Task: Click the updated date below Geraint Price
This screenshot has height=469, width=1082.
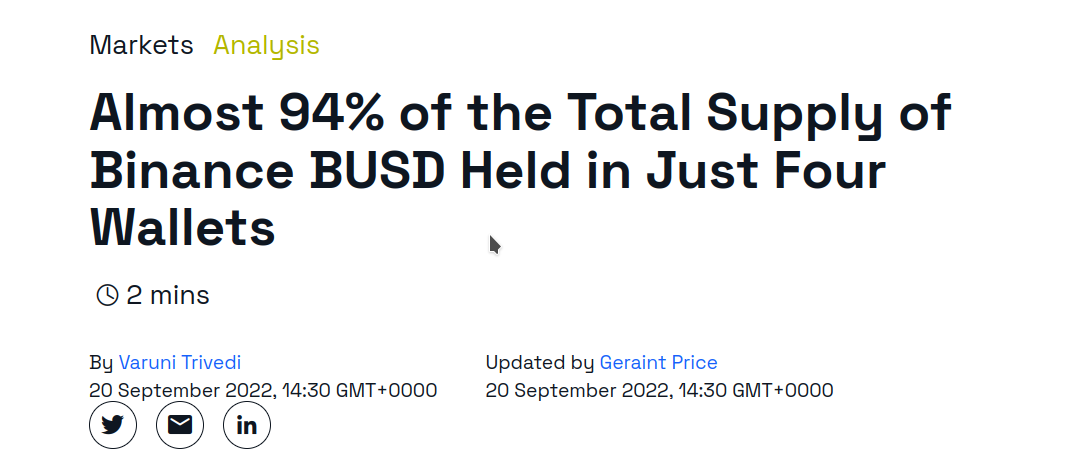Action: [x=659, y=390]
